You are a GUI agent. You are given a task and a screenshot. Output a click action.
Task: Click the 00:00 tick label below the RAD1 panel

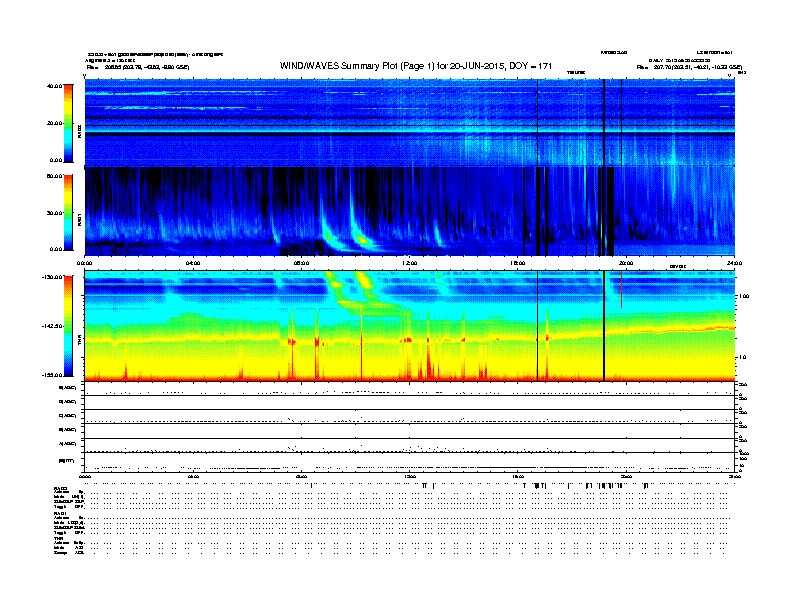pos(84,263)
